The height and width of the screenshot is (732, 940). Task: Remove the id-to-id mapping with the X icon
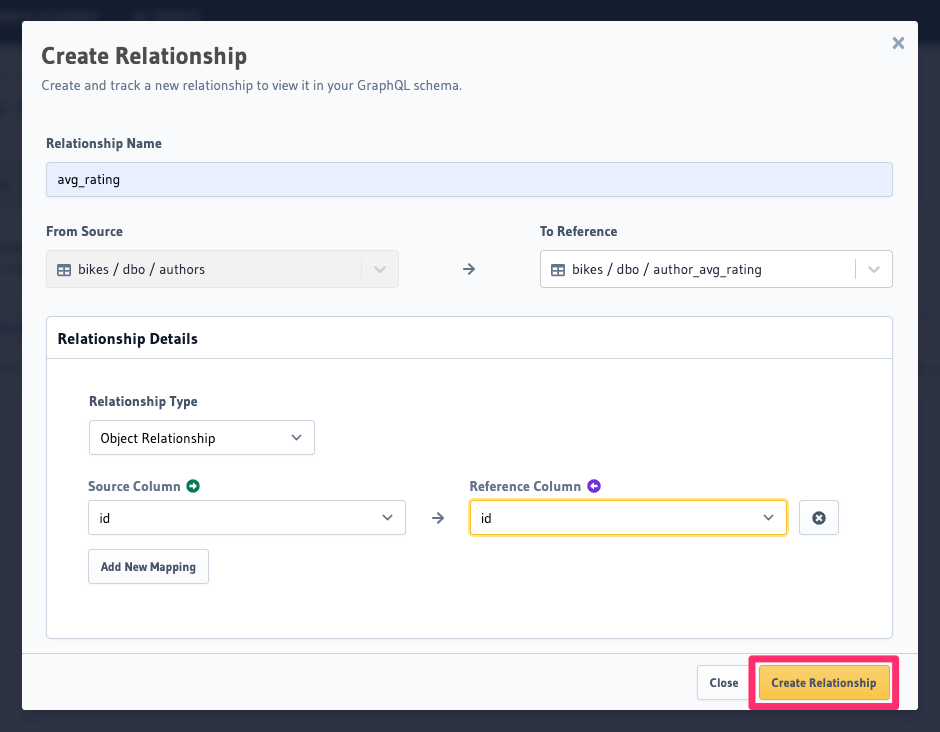(x=819, y=517)
